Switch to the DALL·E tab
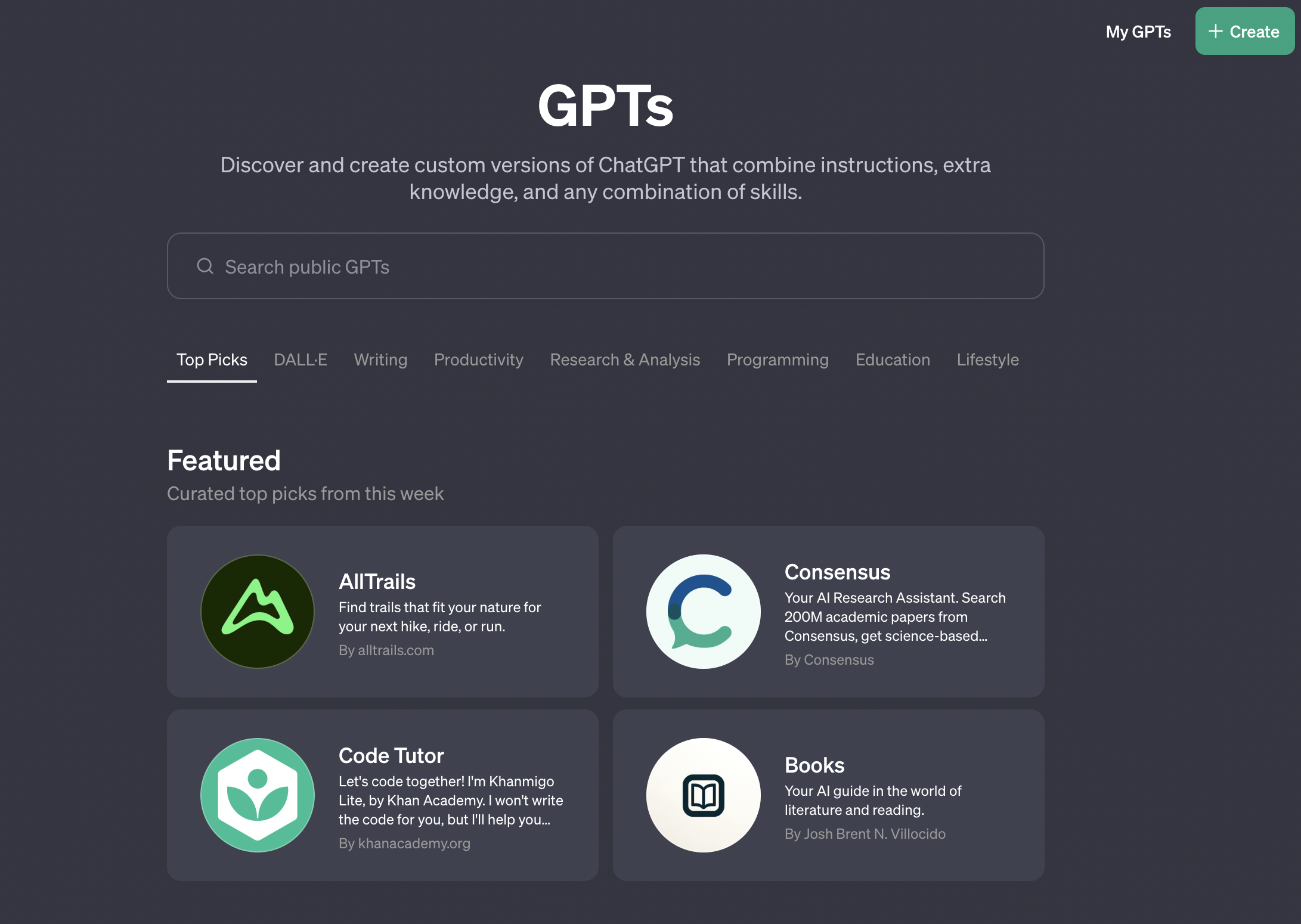The height and width of the screenshot is (924, 1301). point(300,359)
